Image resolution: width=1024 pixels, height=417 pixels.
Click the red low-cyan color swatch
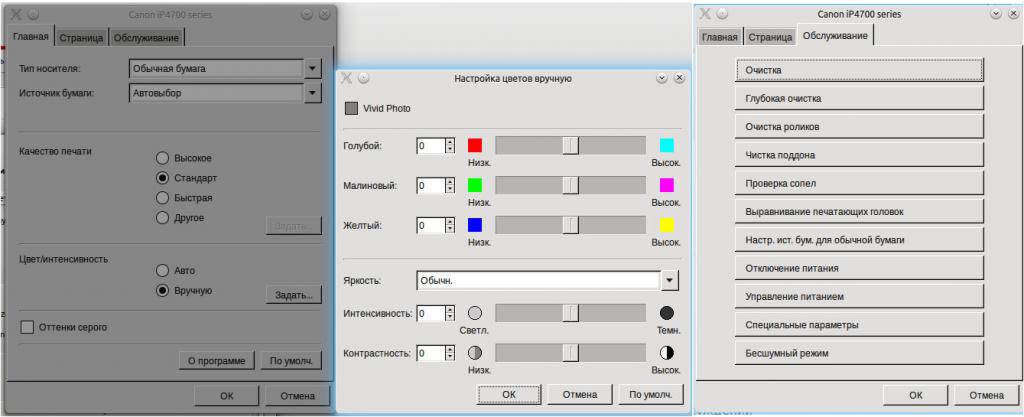point(475,145)
